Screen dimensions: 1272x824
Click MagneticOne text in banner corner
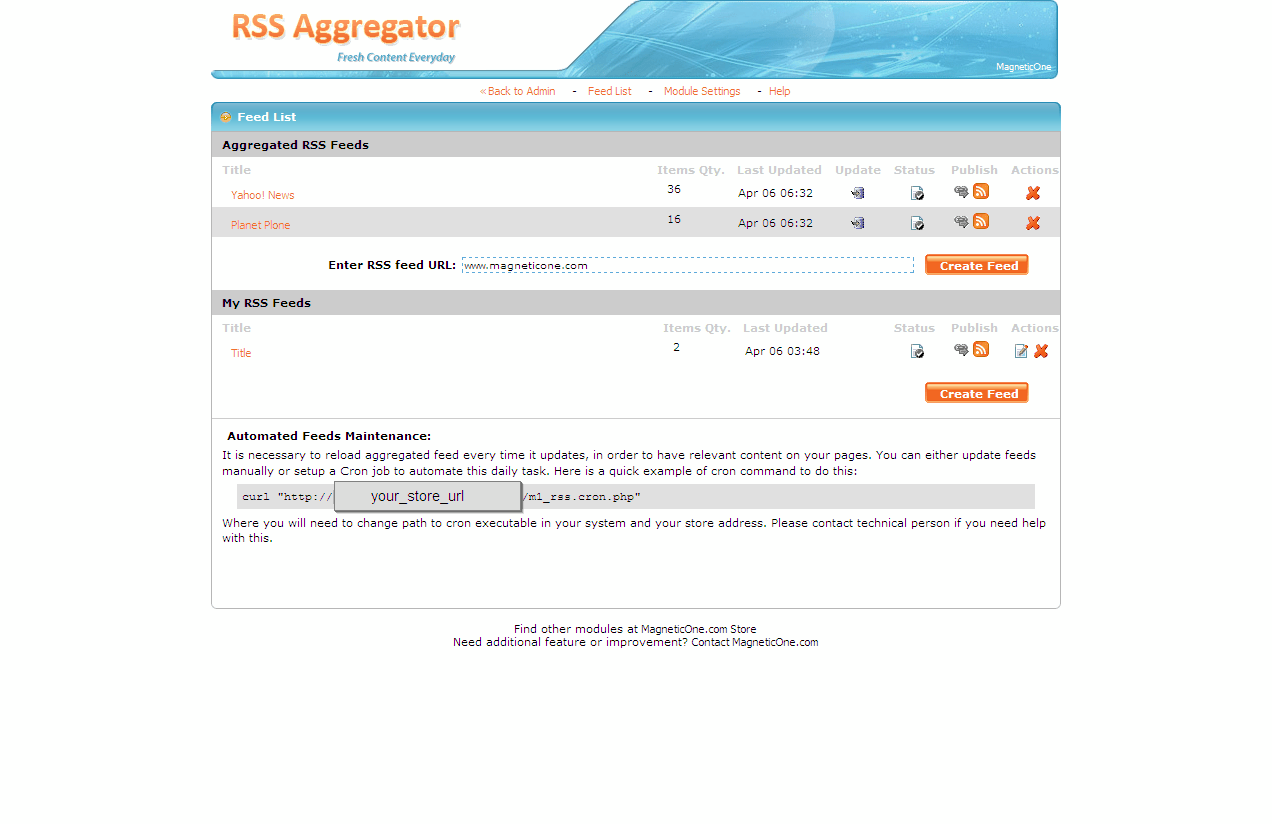pos(1023,67)
